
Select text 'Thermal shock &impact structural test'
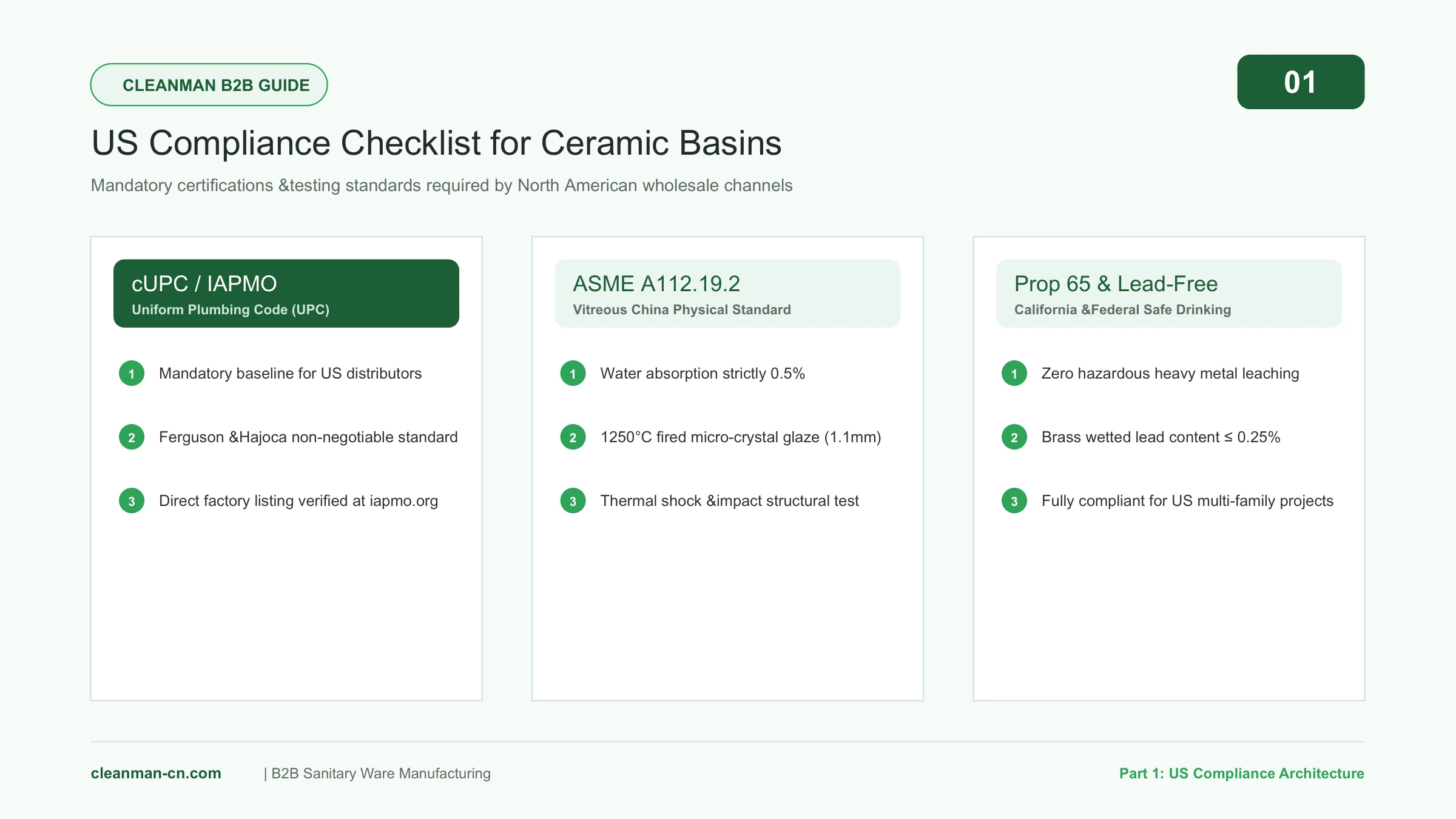(x=729, y=500)
